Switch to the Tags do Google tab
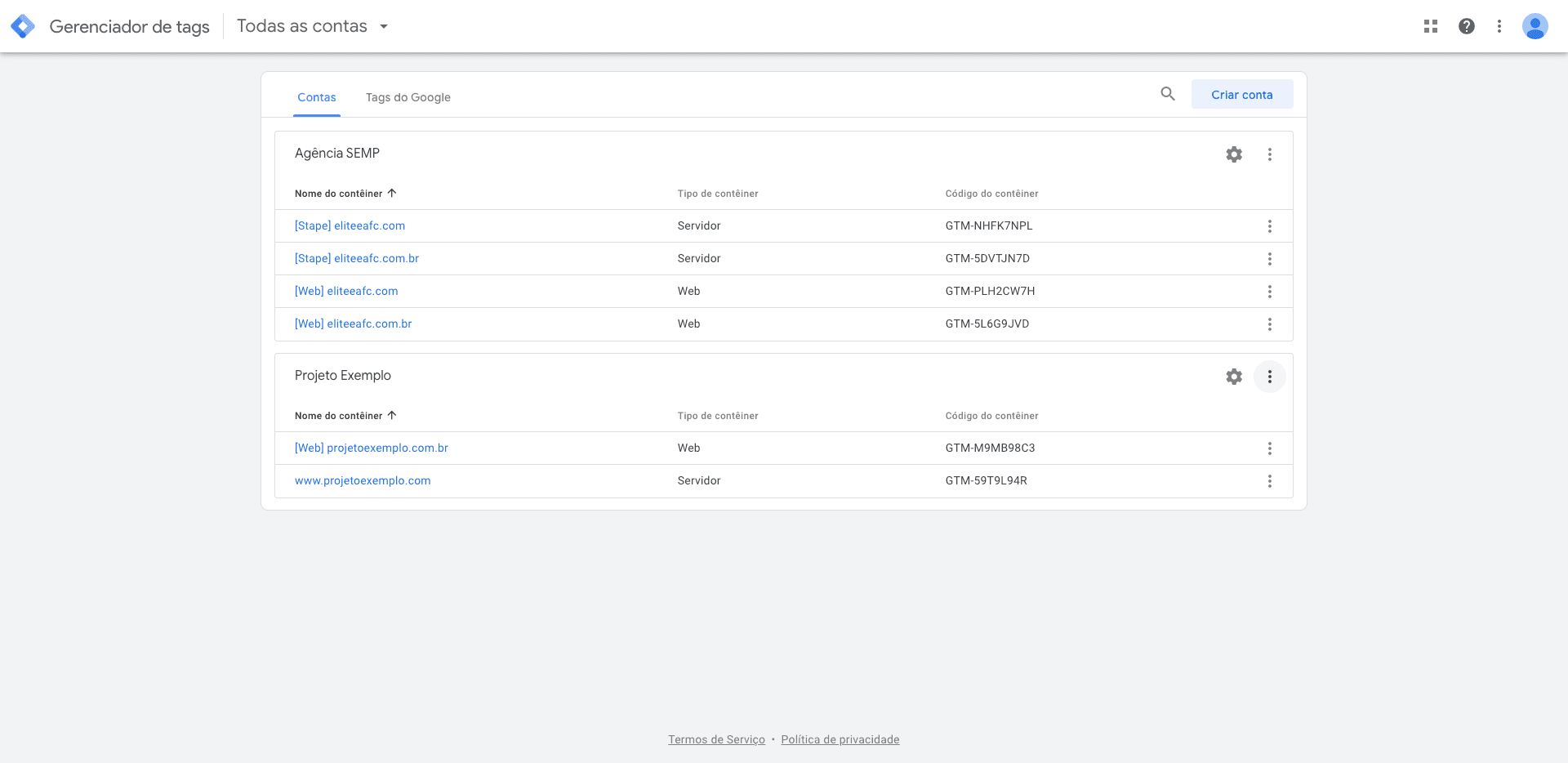Viewport: 1568px width, 763px height. [x=408, y=97]
